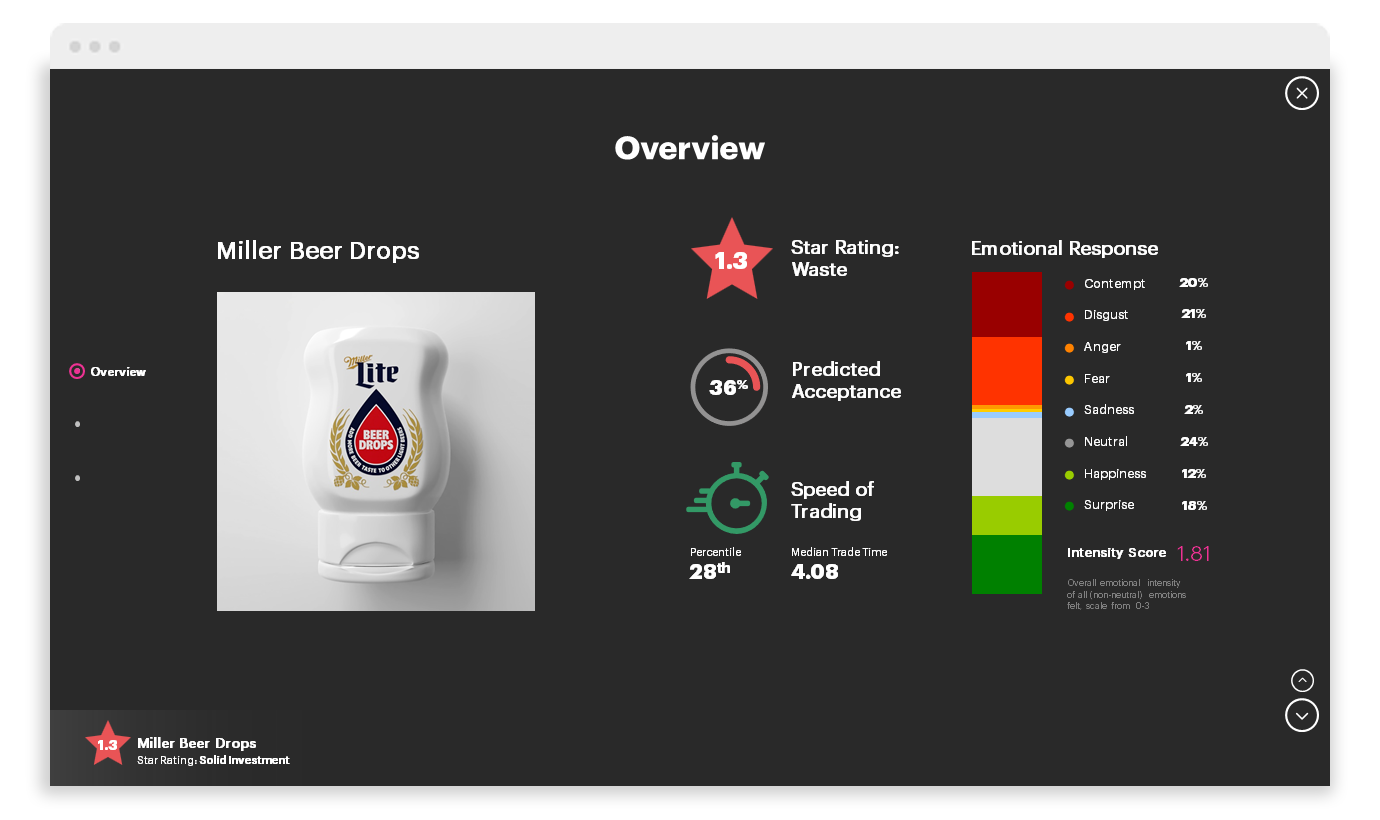This screenshot has width=1380, height=820.
Task: Click the 'Speed of Trading' label
Action: [x=832, y=500]
